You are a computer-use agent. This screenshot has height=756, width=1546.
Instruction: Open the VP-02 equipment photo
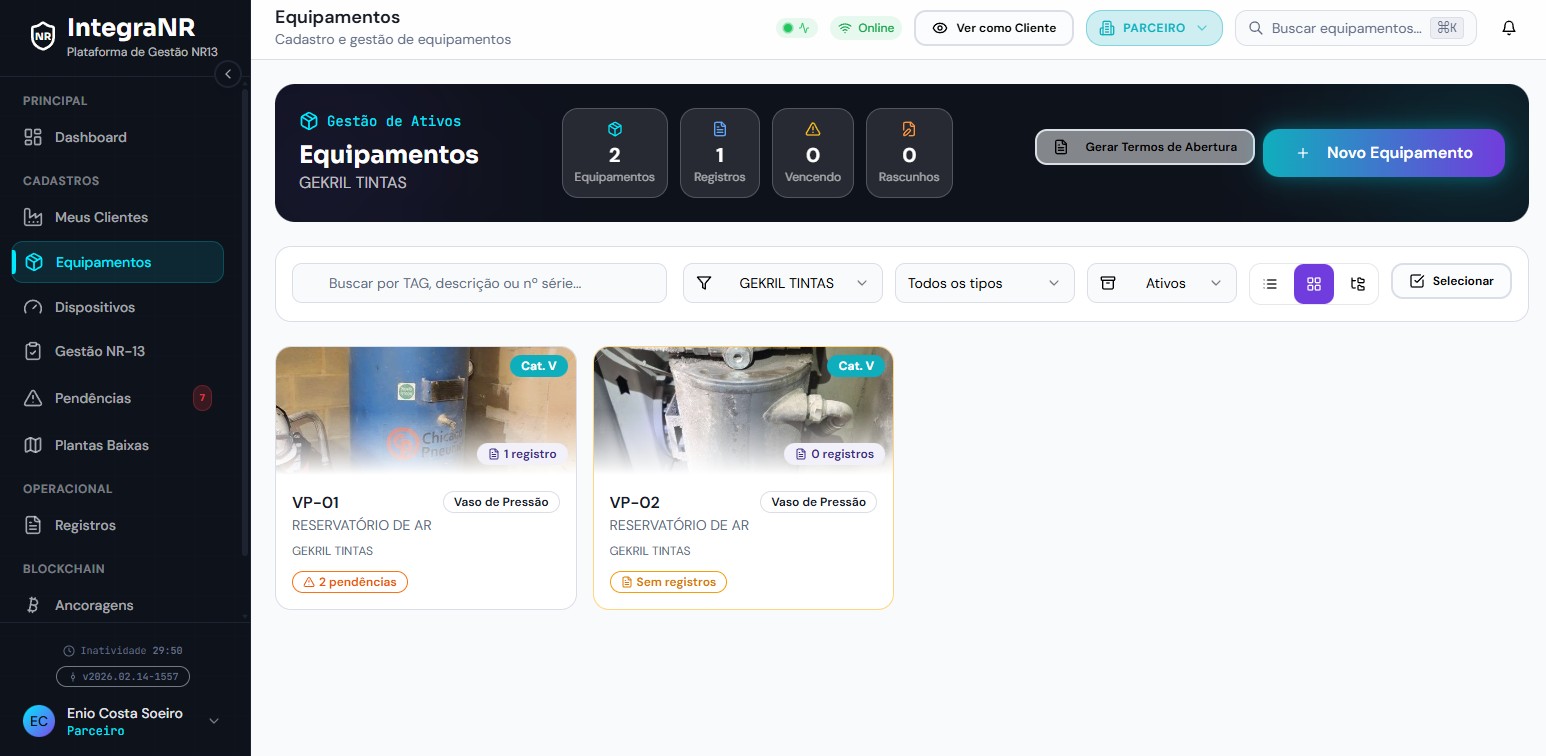point(743,410)
